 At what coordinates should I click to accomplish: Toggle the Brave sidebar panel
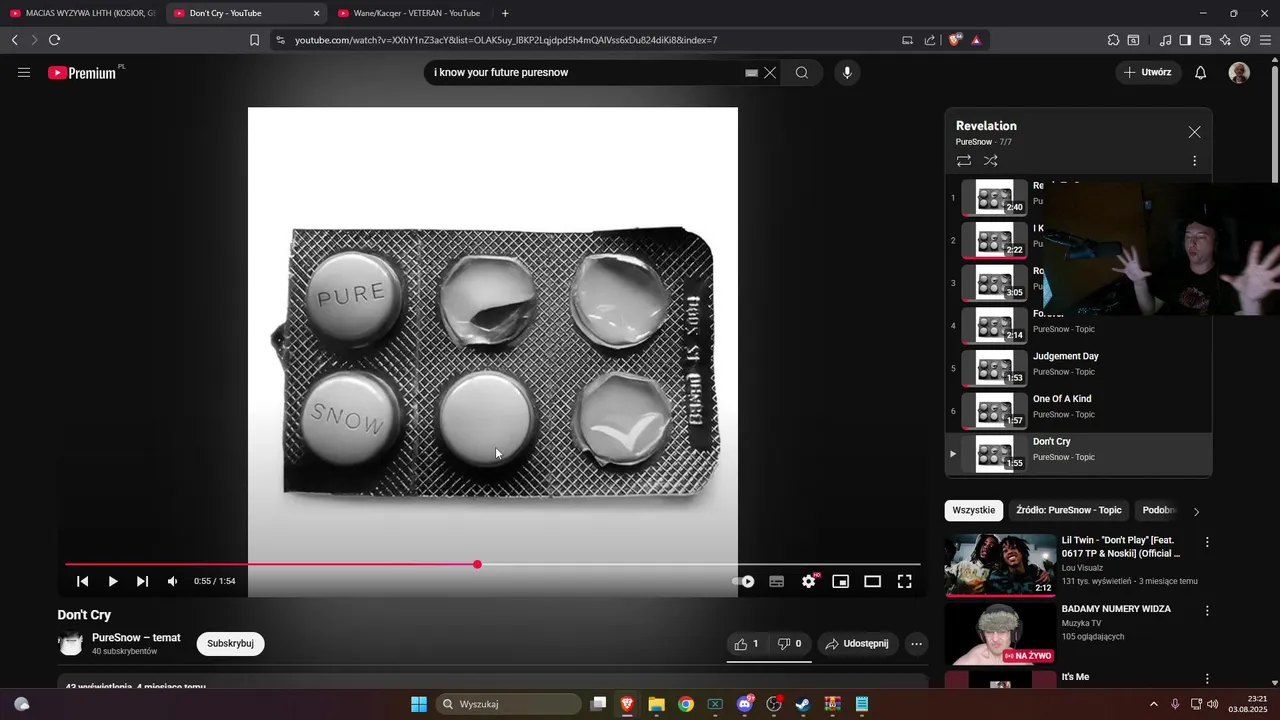pos(1185,40)
